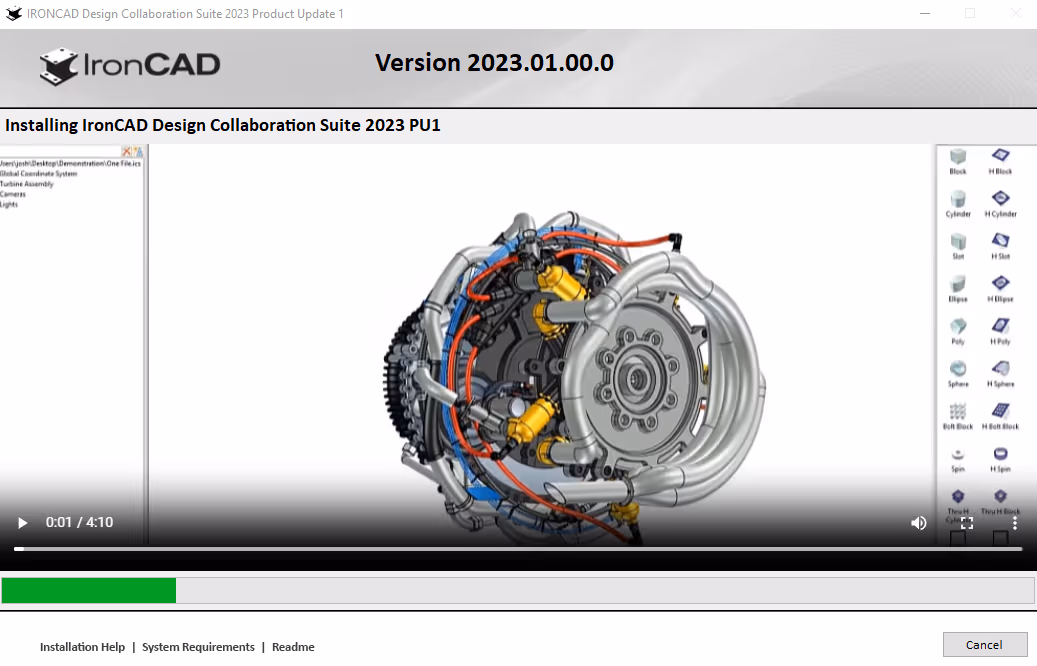Select the Ellipse shape icon
This screenshot has height=666, width=1037.
pyautogui.click(x=958, y=284)
